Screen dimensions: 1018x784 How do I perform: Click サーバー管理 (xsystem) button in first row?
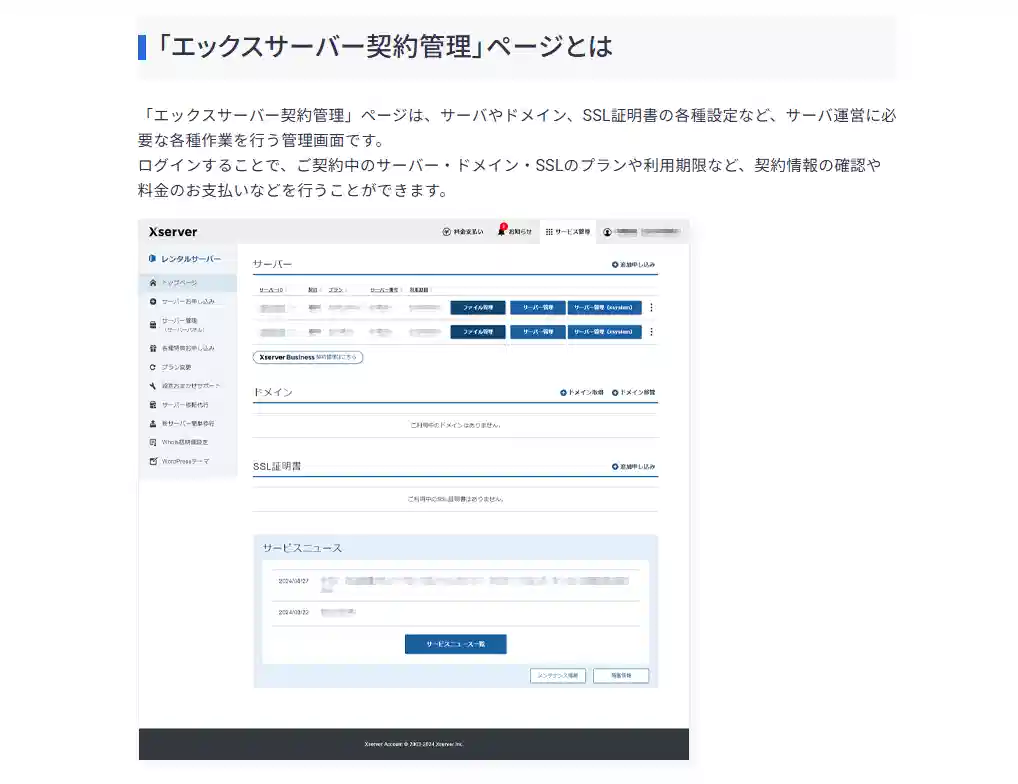click(x=604, y=308)
